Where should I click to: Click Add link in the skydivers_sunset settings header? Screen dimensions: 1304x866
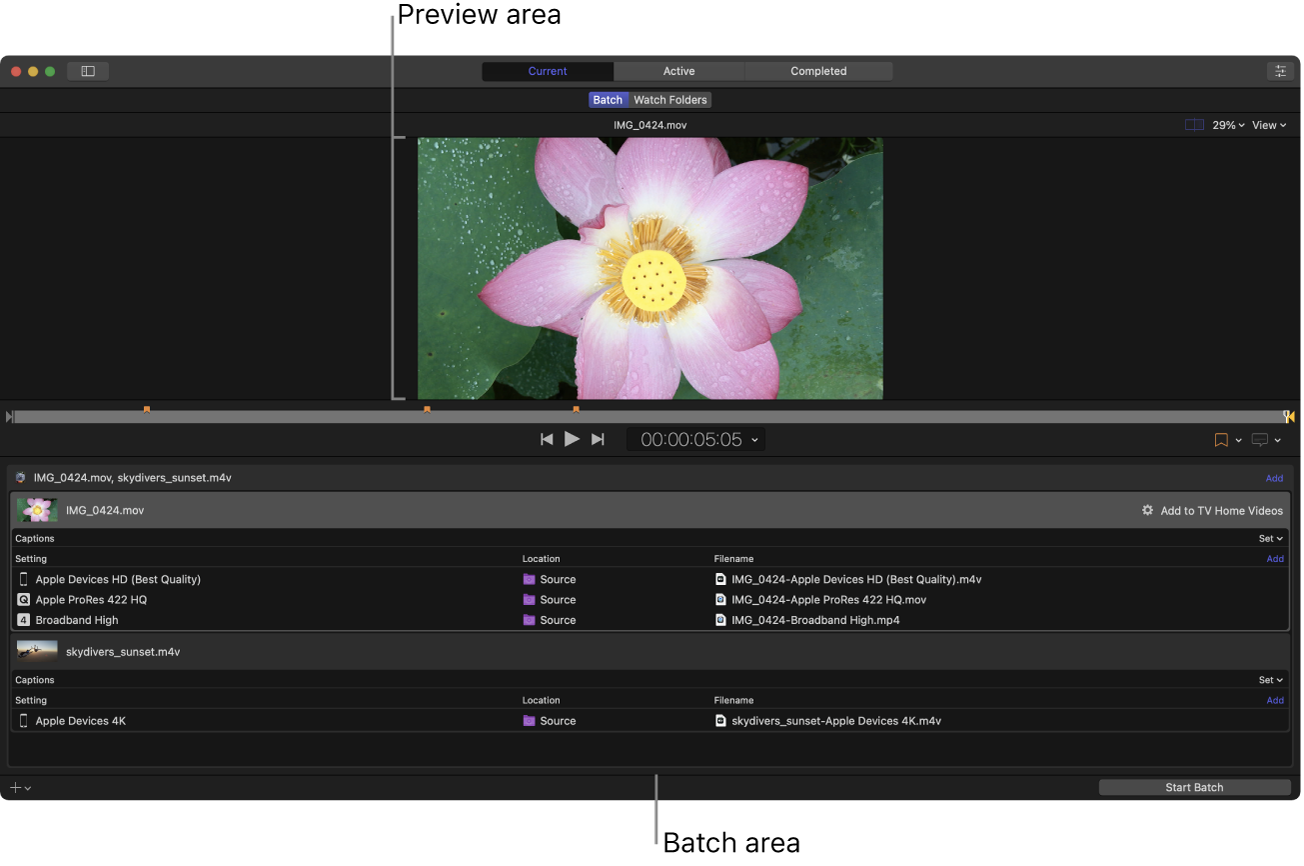coord(1275,700)
